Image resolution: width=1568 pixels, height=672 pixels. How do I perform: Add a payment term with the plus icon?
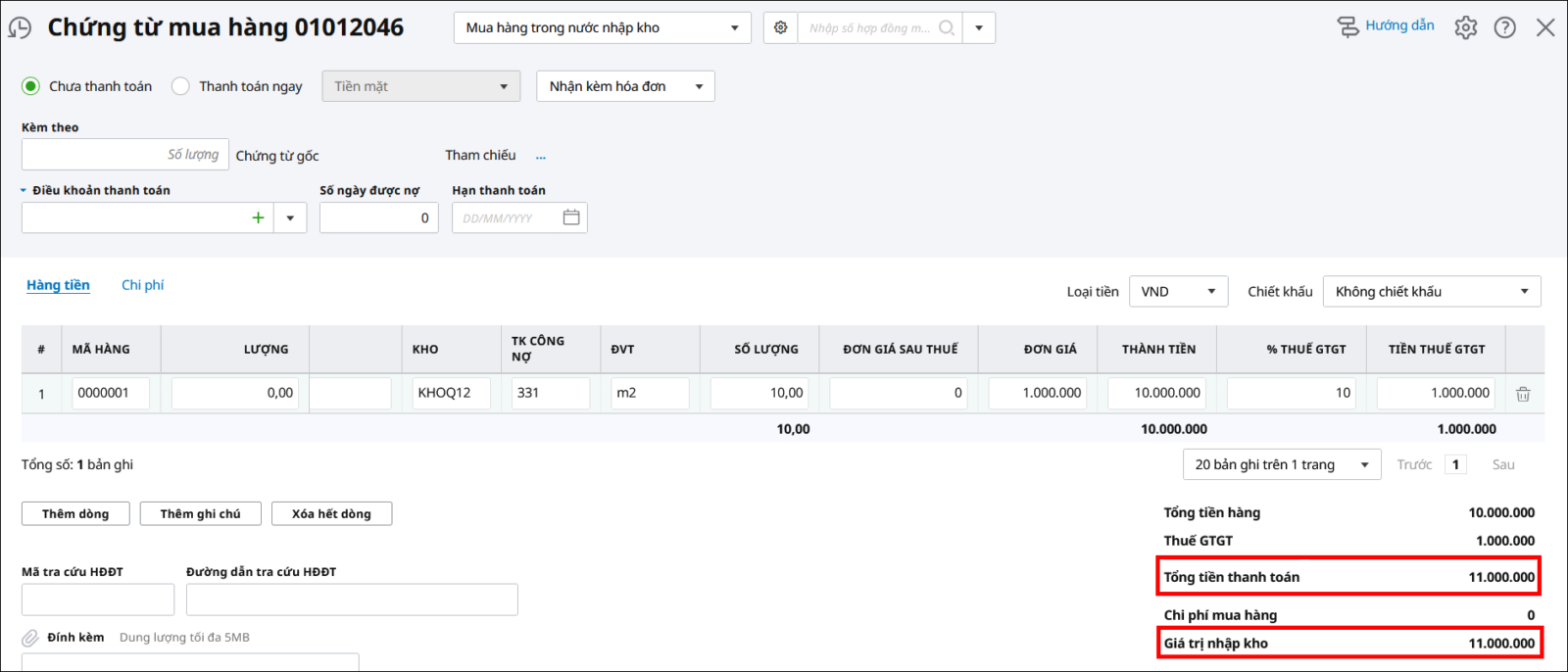[x=258, y=217]
